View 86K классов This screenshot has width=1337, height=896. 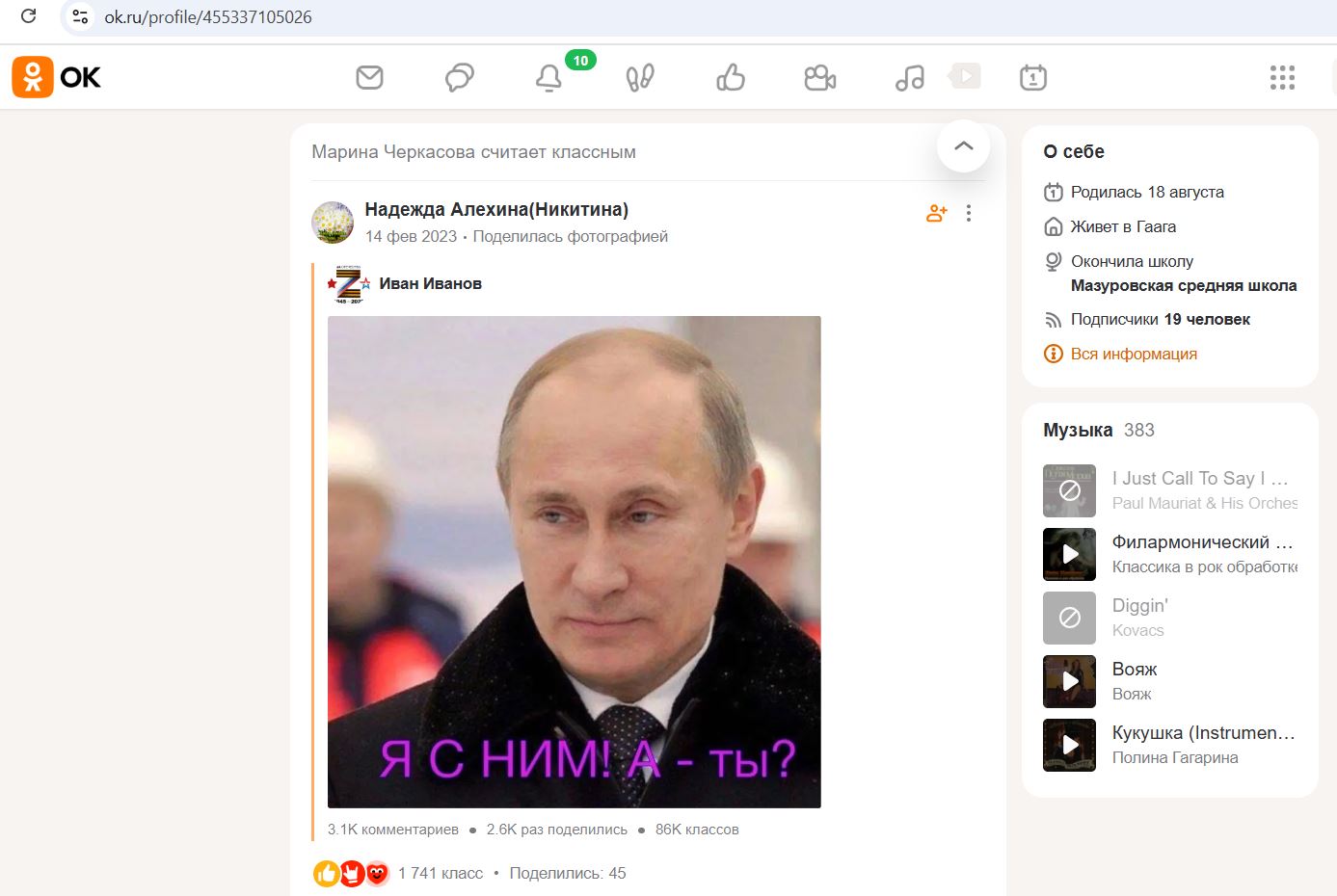[x=697, y=830]
